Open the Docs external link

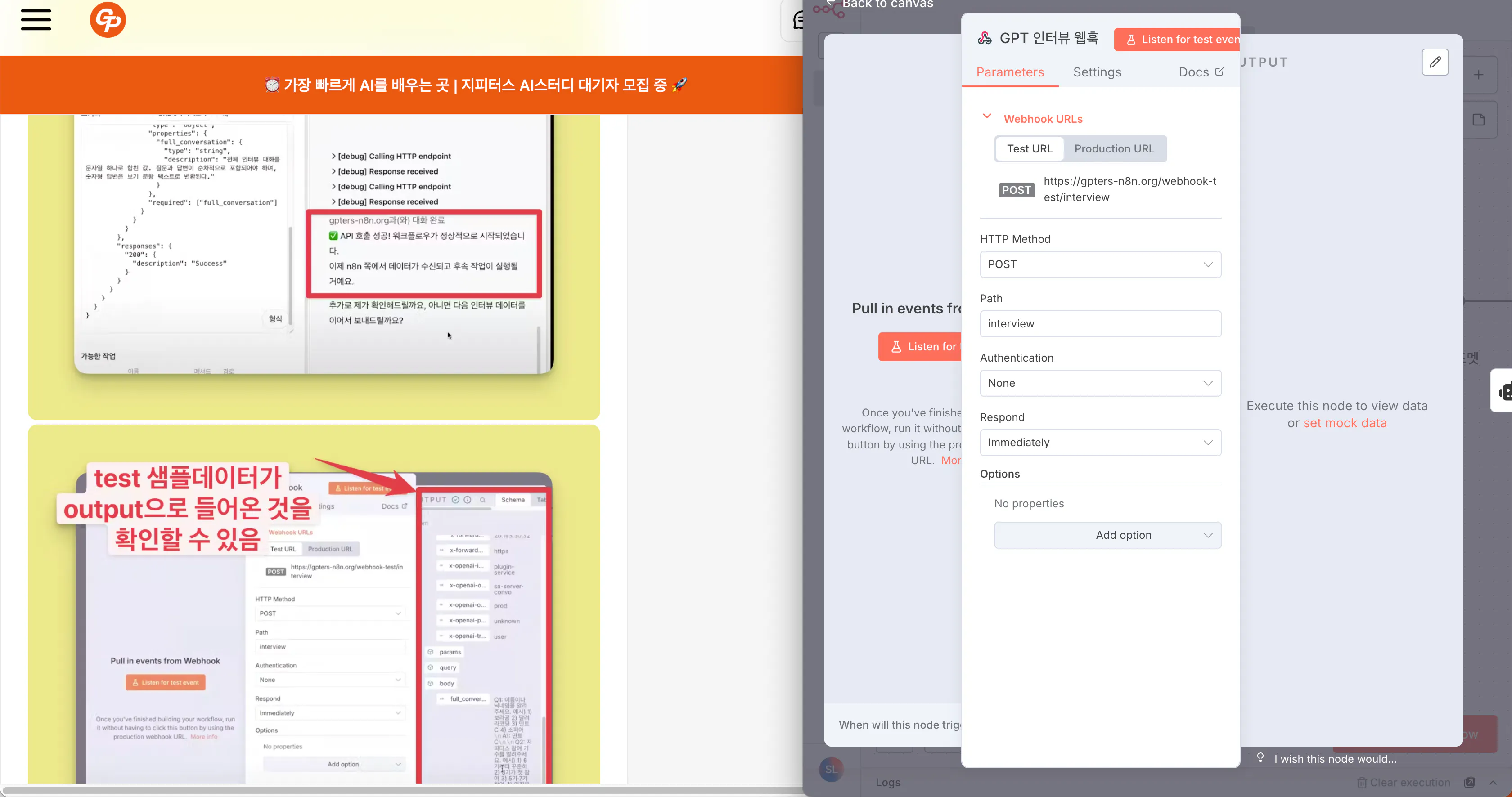pyautogui.click(x=1201, y=72)
